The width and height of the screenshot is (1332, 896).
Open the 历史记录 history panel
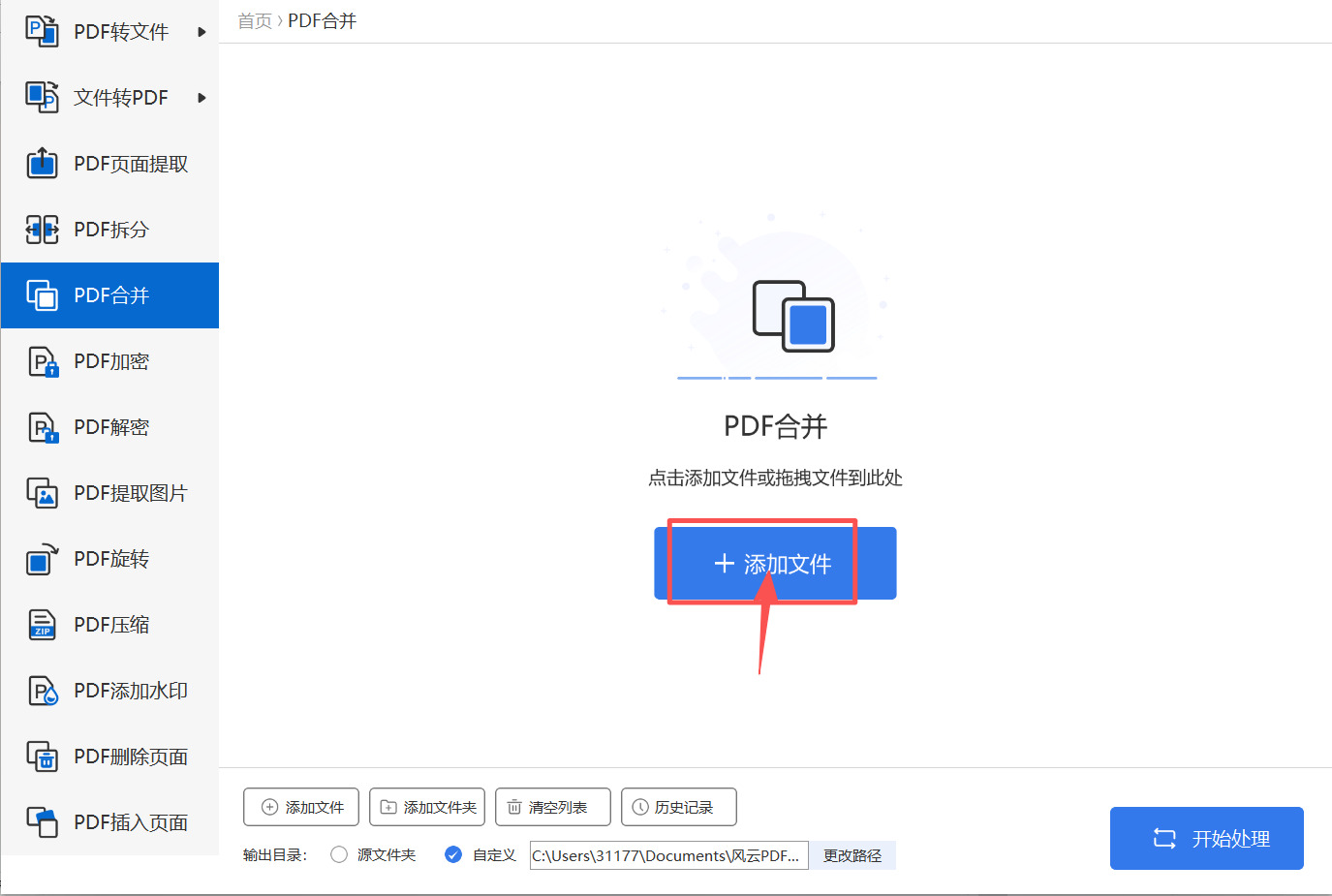point(678,807)
